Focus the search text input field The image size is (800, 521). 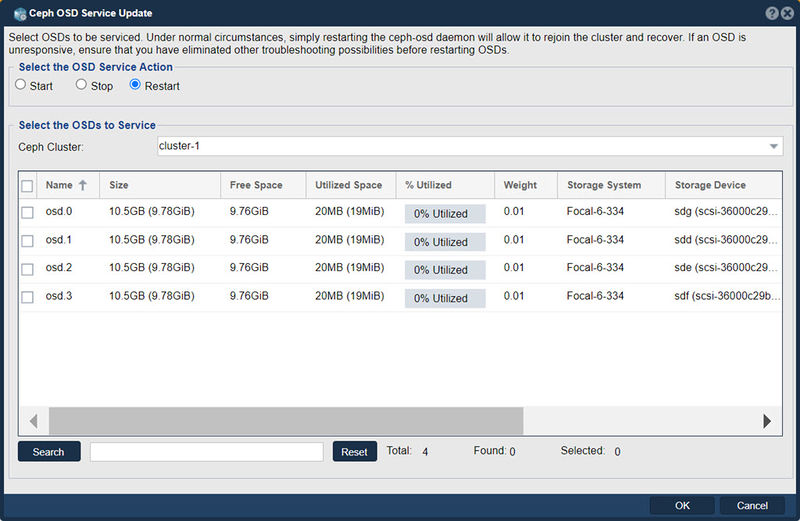(x=207, y=452)
